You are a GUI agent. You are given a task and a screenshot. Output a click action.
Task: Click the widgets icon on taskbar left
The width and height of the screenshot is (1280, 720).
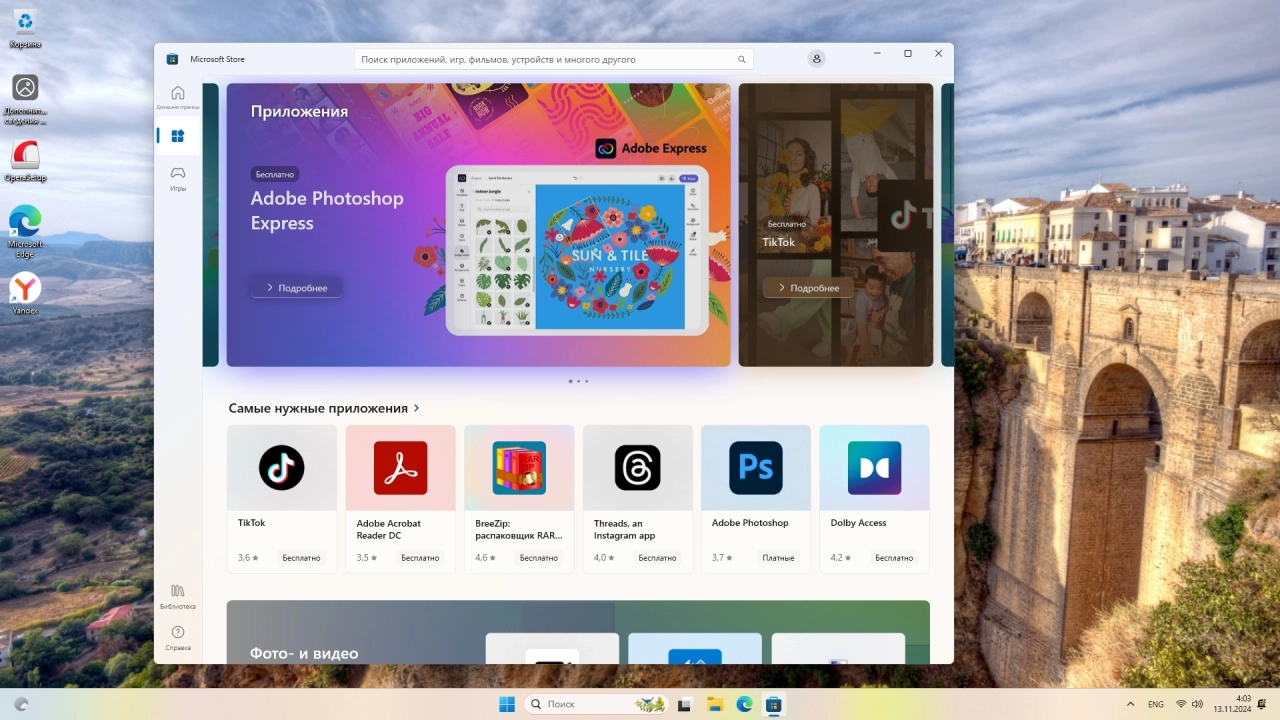(x=21, y=704)
